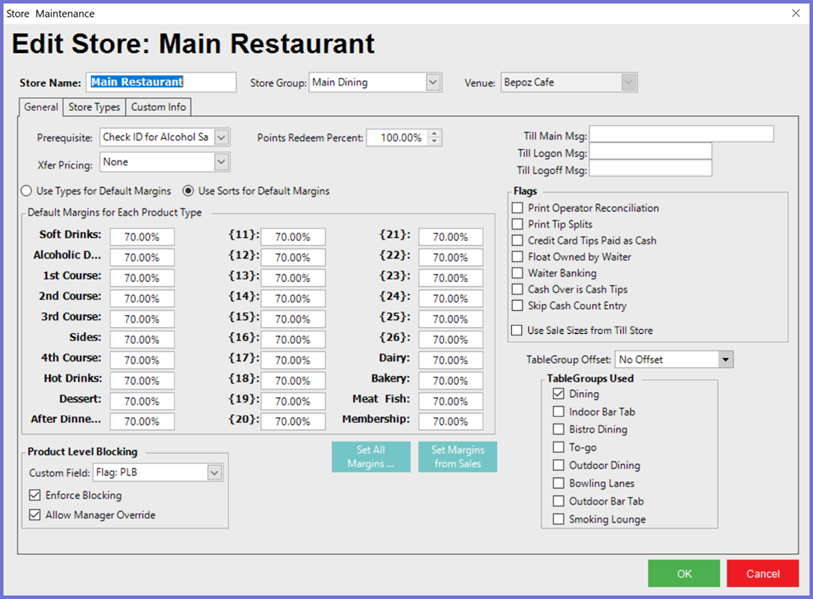Screen dimensions: 813x599
Task: Click the green OK button
Action: [x=683, y=573]
